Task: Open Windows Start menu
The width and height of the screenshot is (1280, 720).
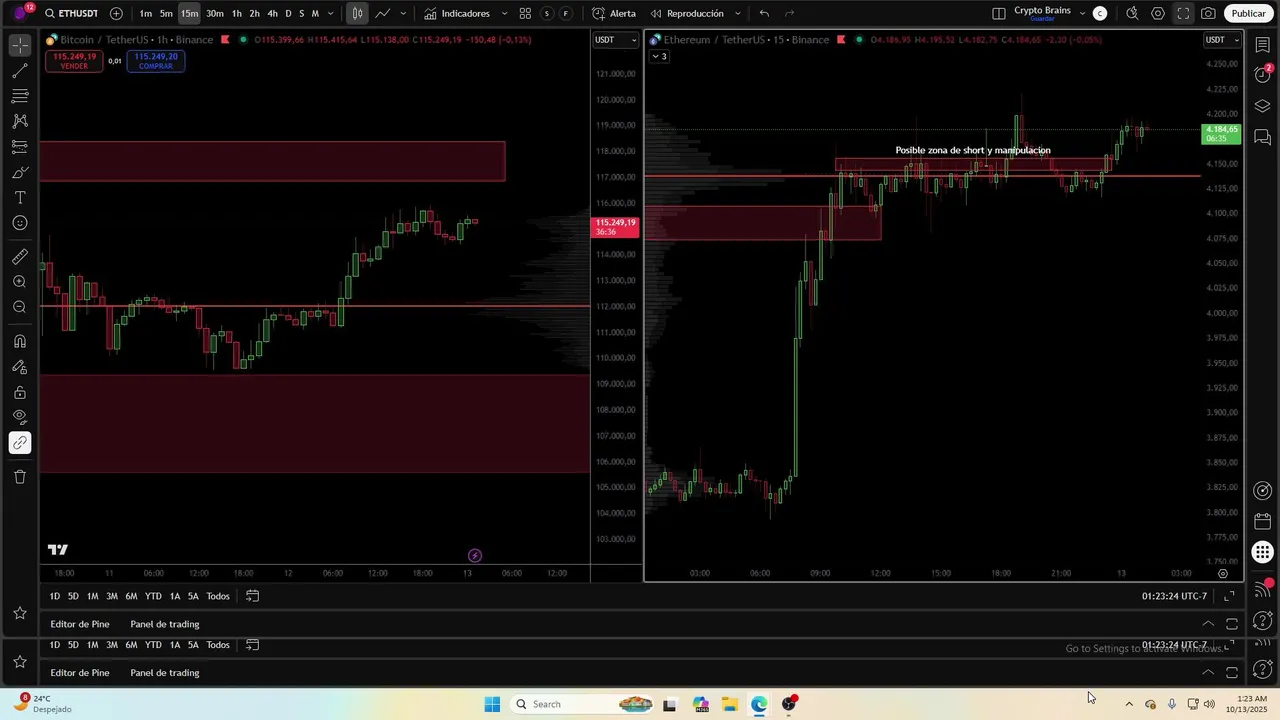Action: 492,704
